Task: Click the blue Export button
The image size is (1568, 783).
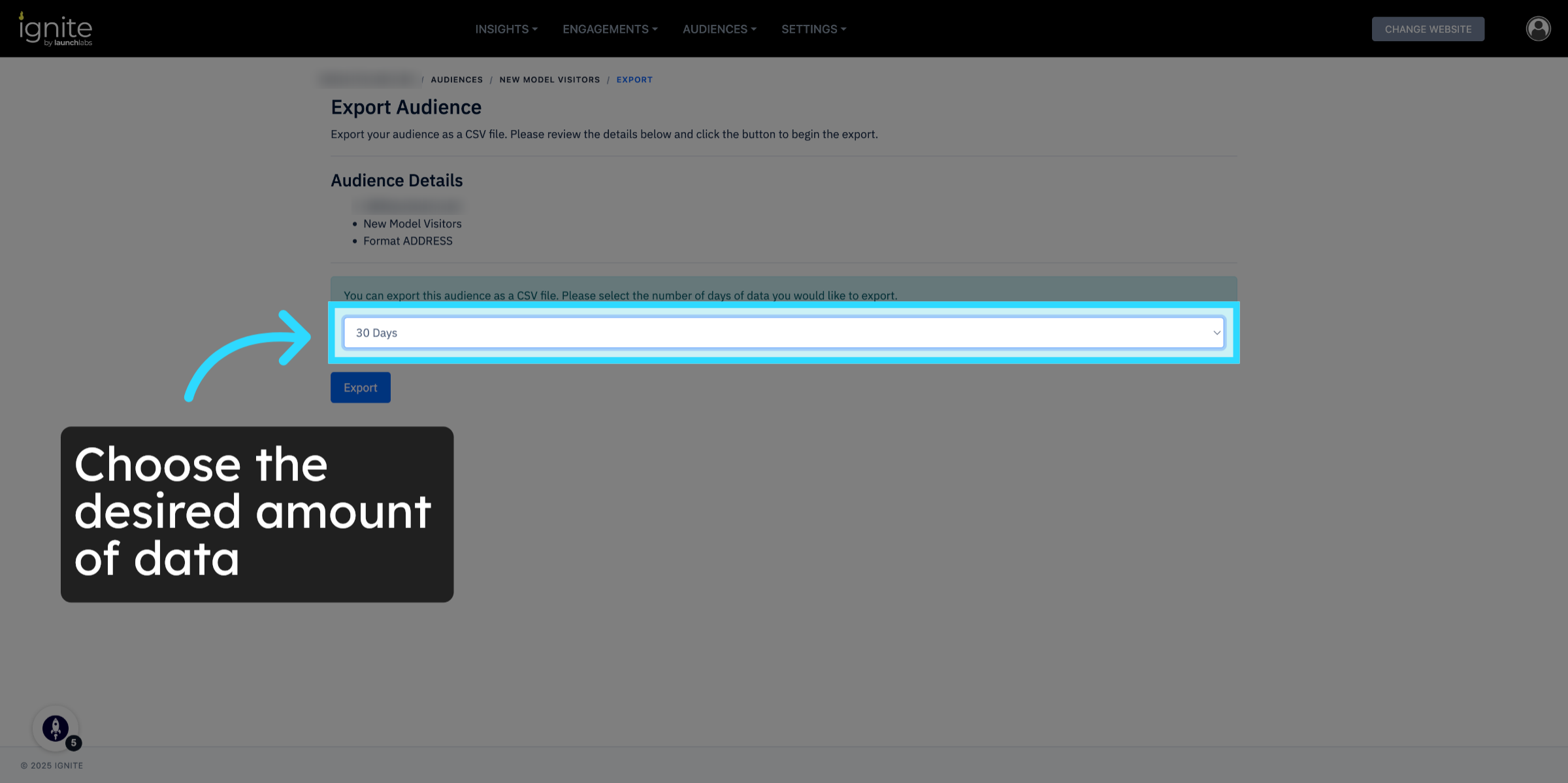Action: point(360,388)
